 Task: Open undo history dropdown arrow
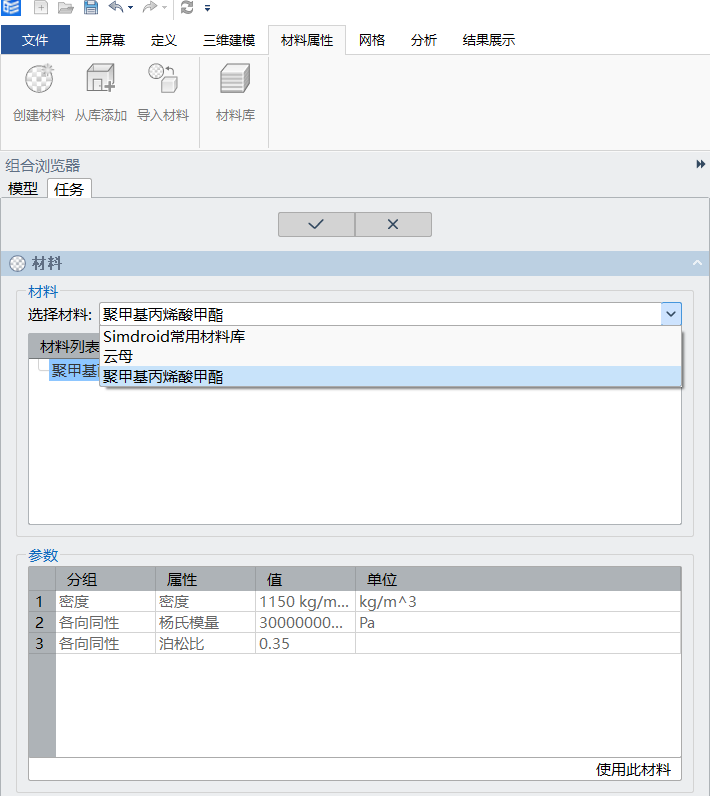tap(130, 8)
